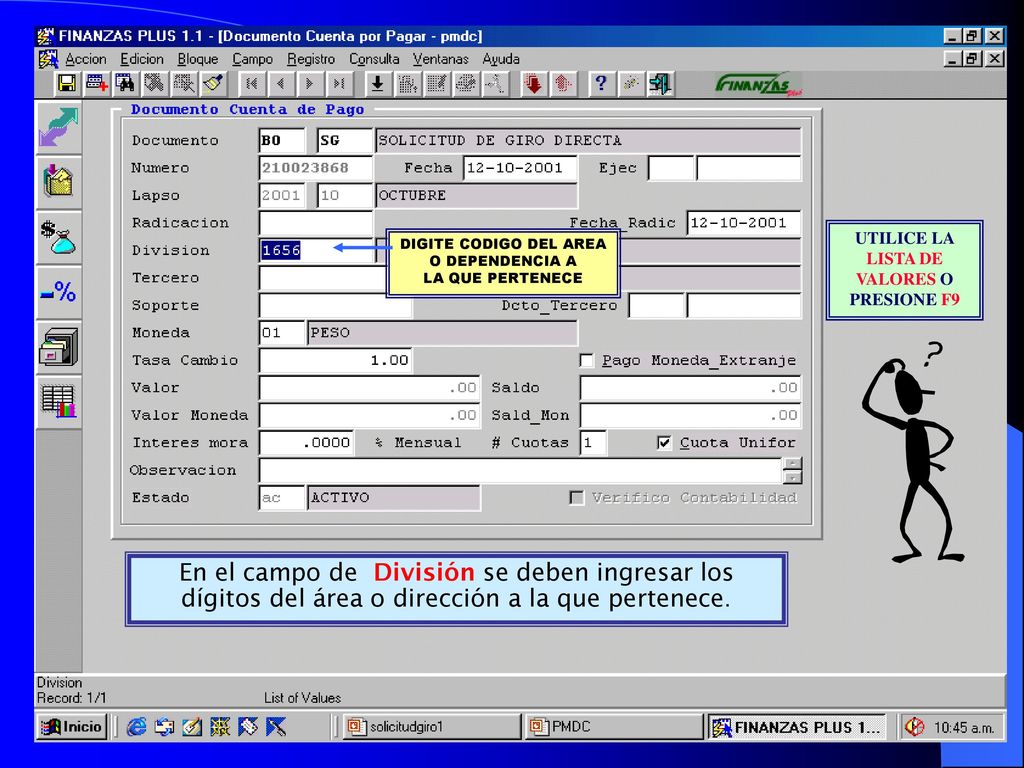Click the binoculars search toolbar icon
1024x768 pixels.
tap(125, 84)
